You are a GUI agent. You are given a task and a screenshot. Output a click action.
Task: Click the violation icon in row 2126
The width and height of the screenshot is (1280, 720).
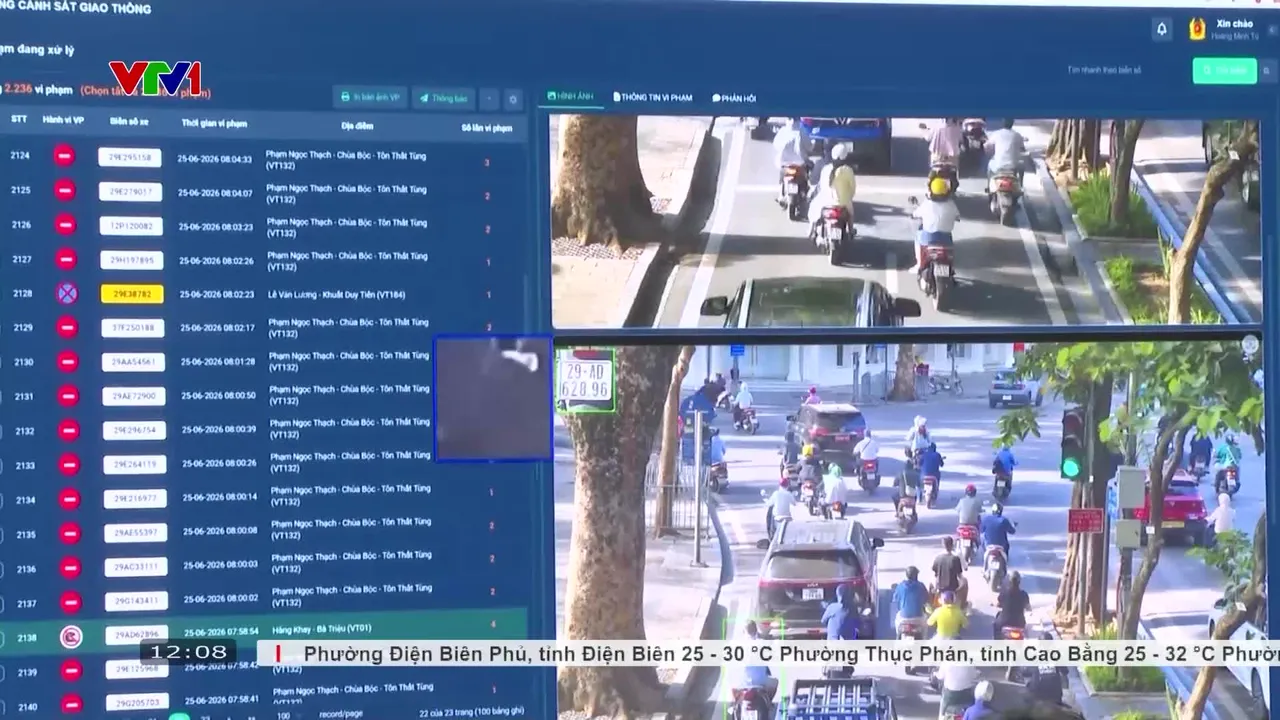click(65, 224)
